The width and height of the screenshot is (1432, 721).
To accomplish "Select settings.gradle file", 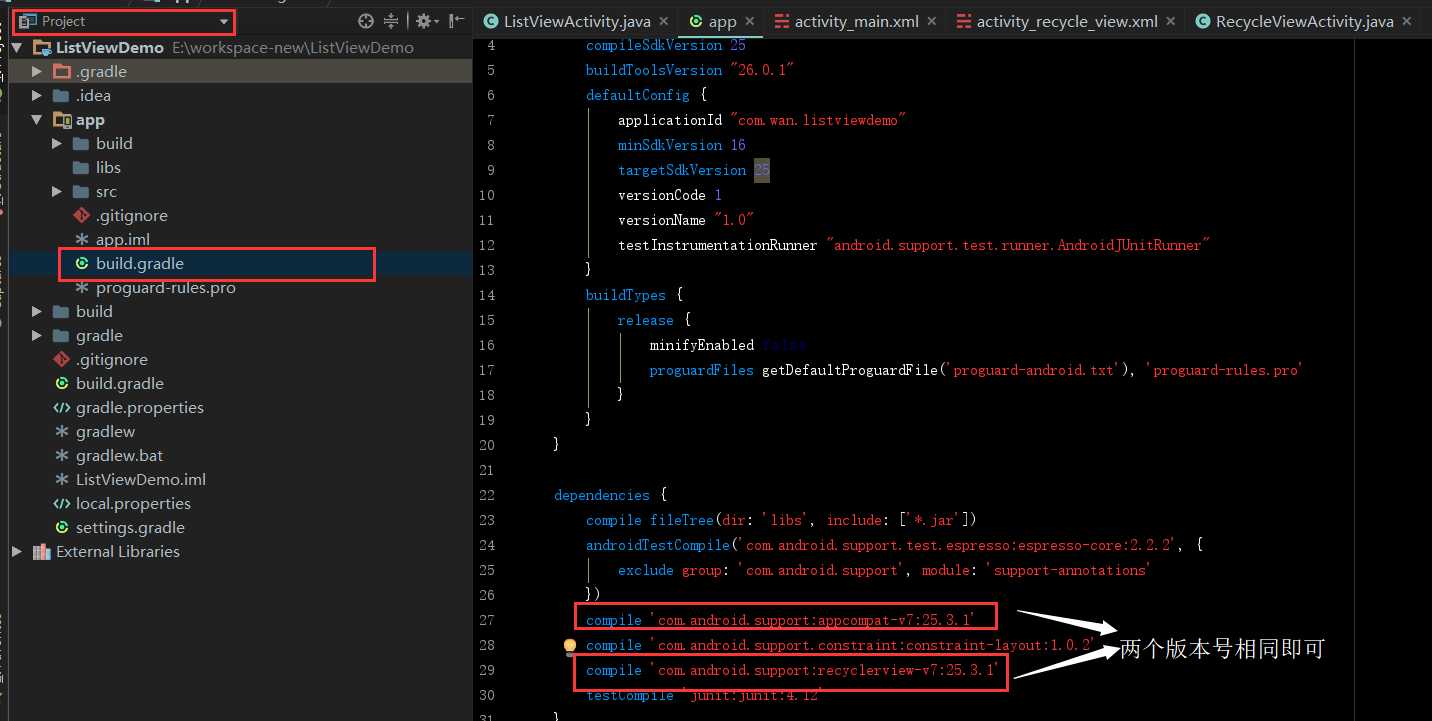I will pos(130,528).
